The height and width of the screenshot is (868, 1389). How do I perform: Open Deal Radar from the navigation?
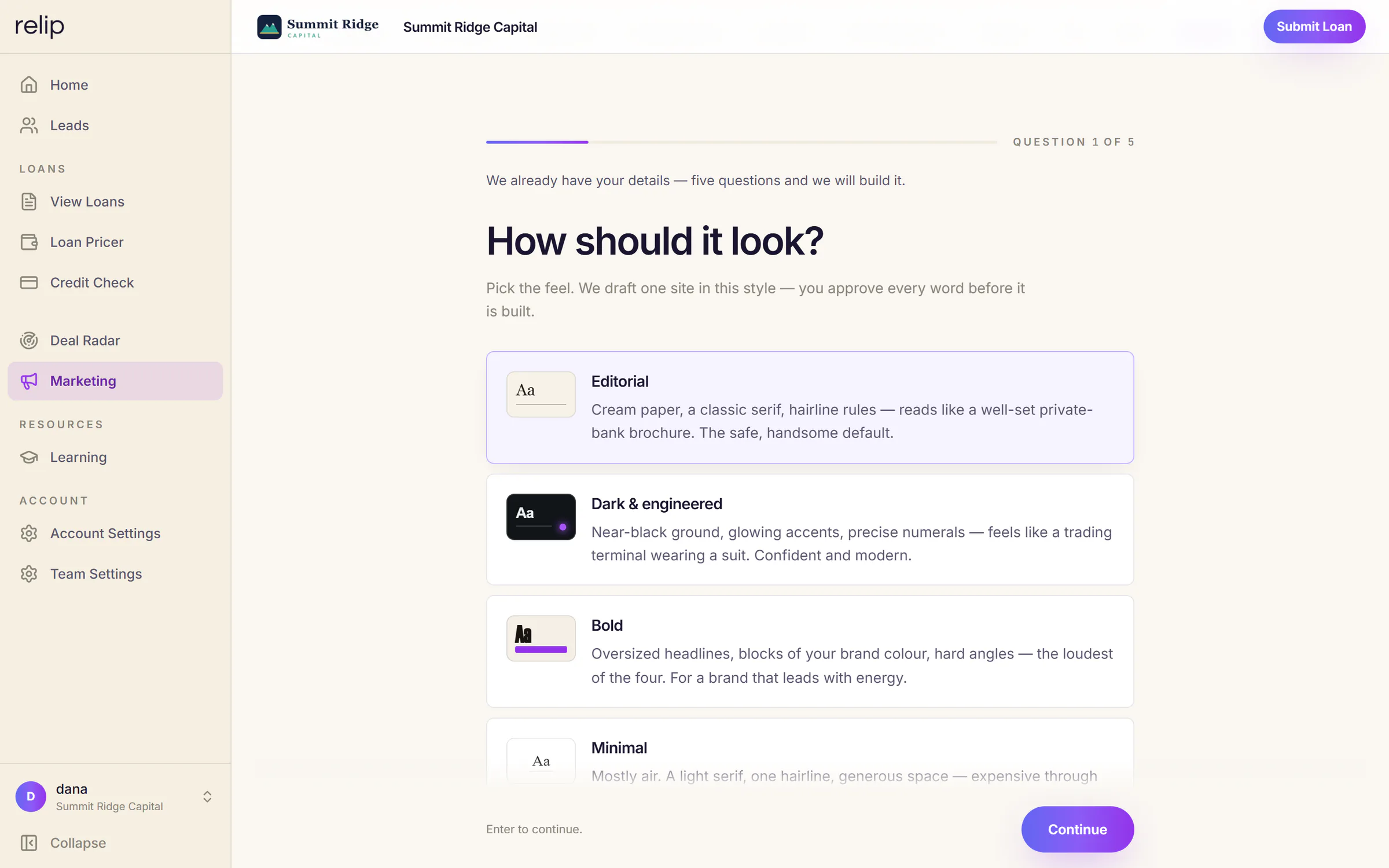pyautogui.click(x=115, y=340)
